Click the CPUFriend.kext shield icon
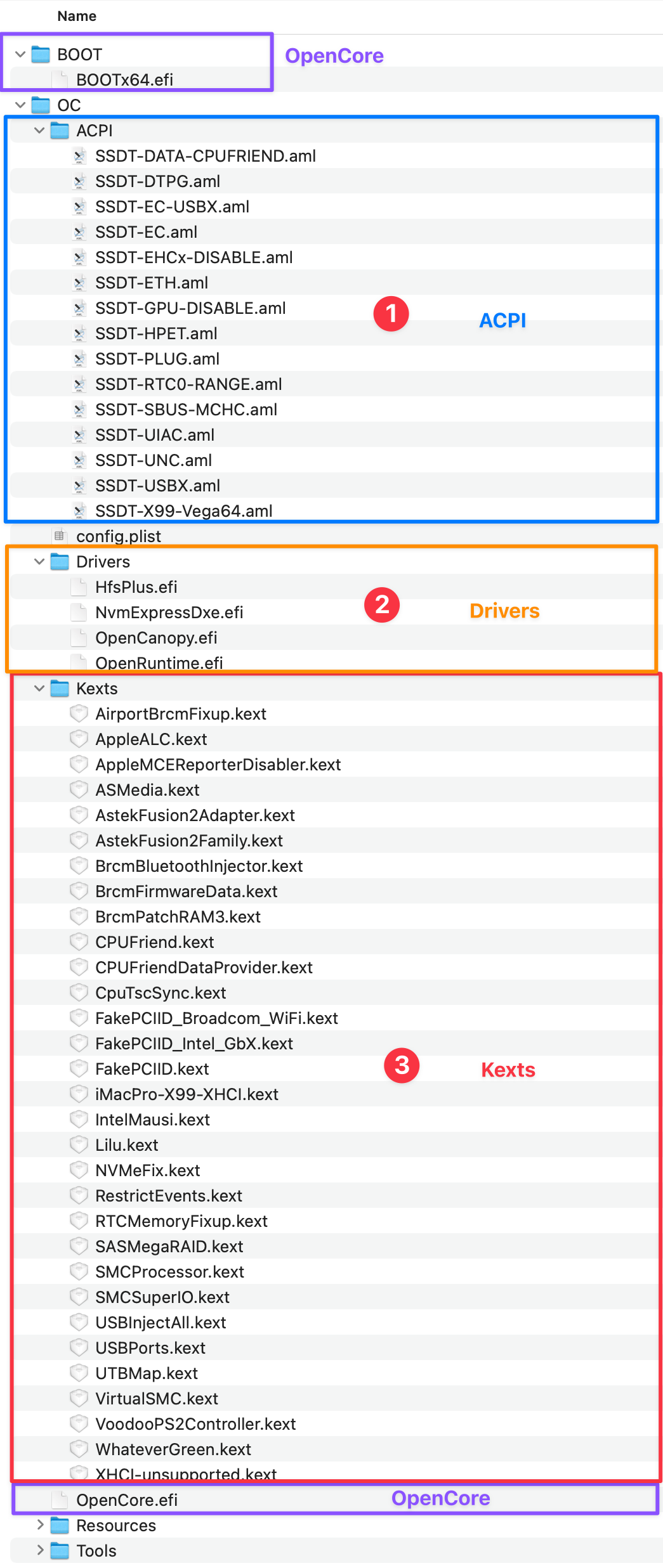The height and width of the screenshot is (1568, 663). tap(79, 942)
